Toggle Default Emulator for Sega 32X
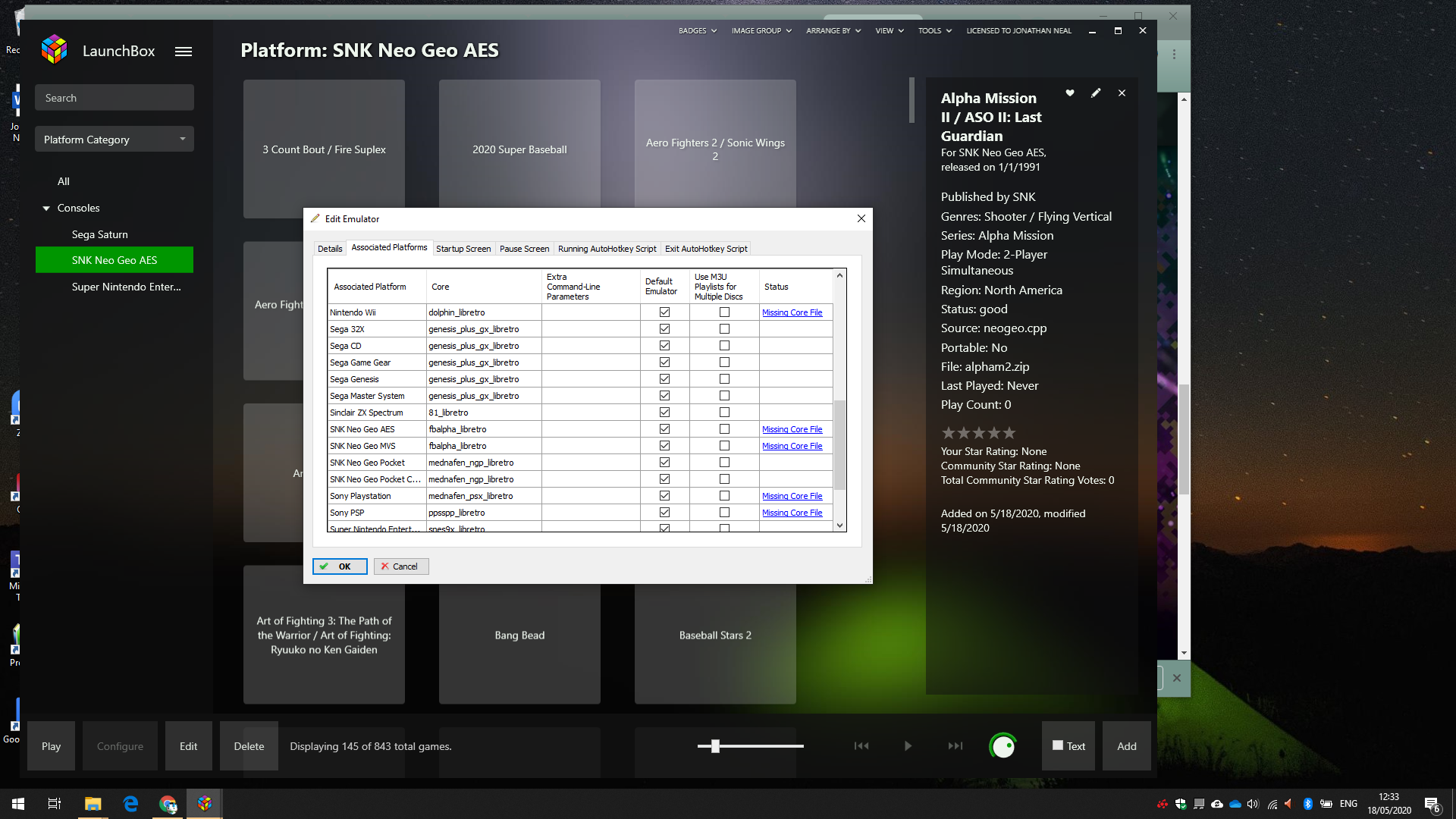The height and width of the screenshot is (819, 1456). [664, 329]
